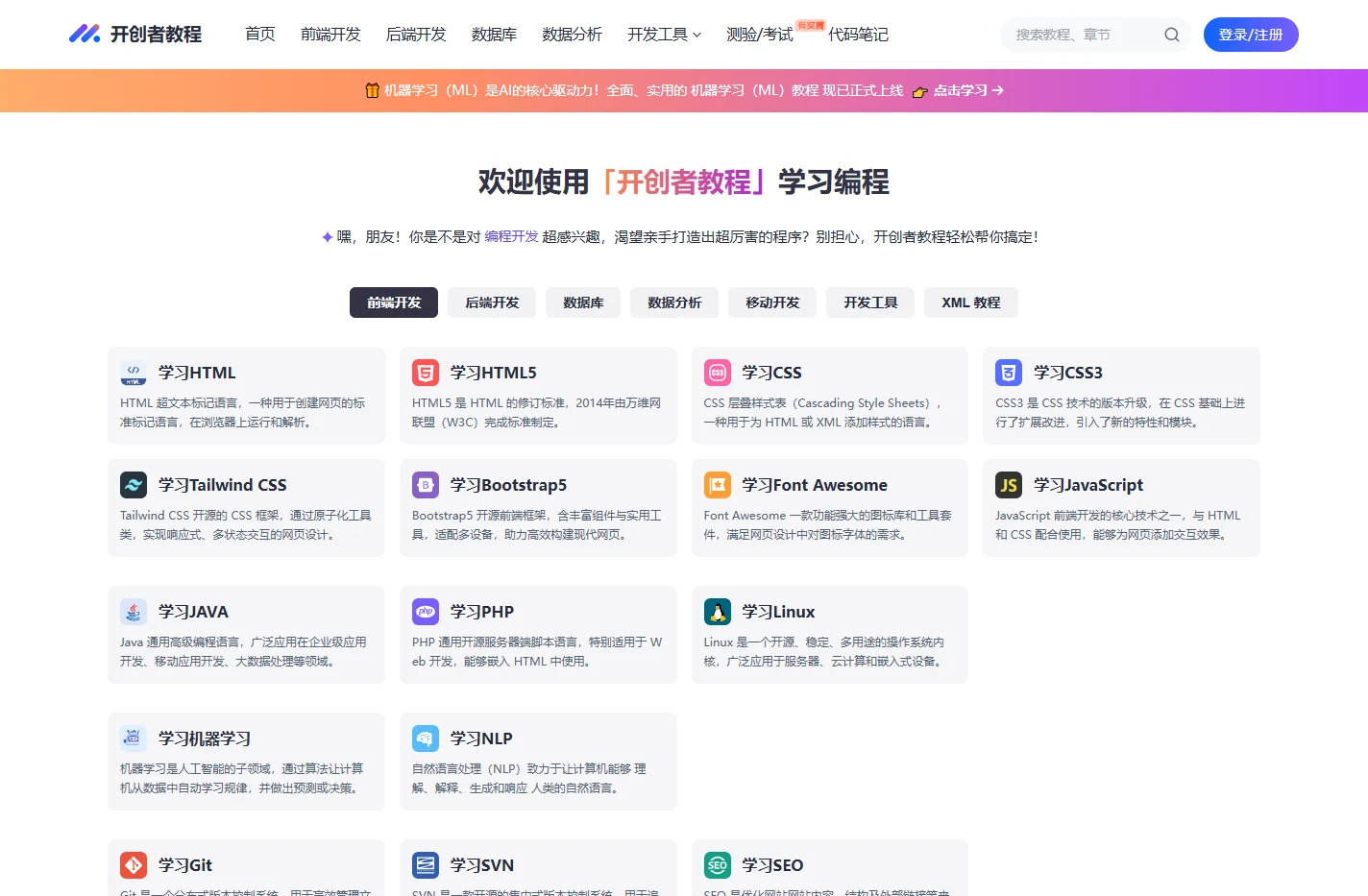Viewport: 1368px width, 896px height.
Task: Click the green SEO icon
Action: pyautogui.click(x=718, y=865)
